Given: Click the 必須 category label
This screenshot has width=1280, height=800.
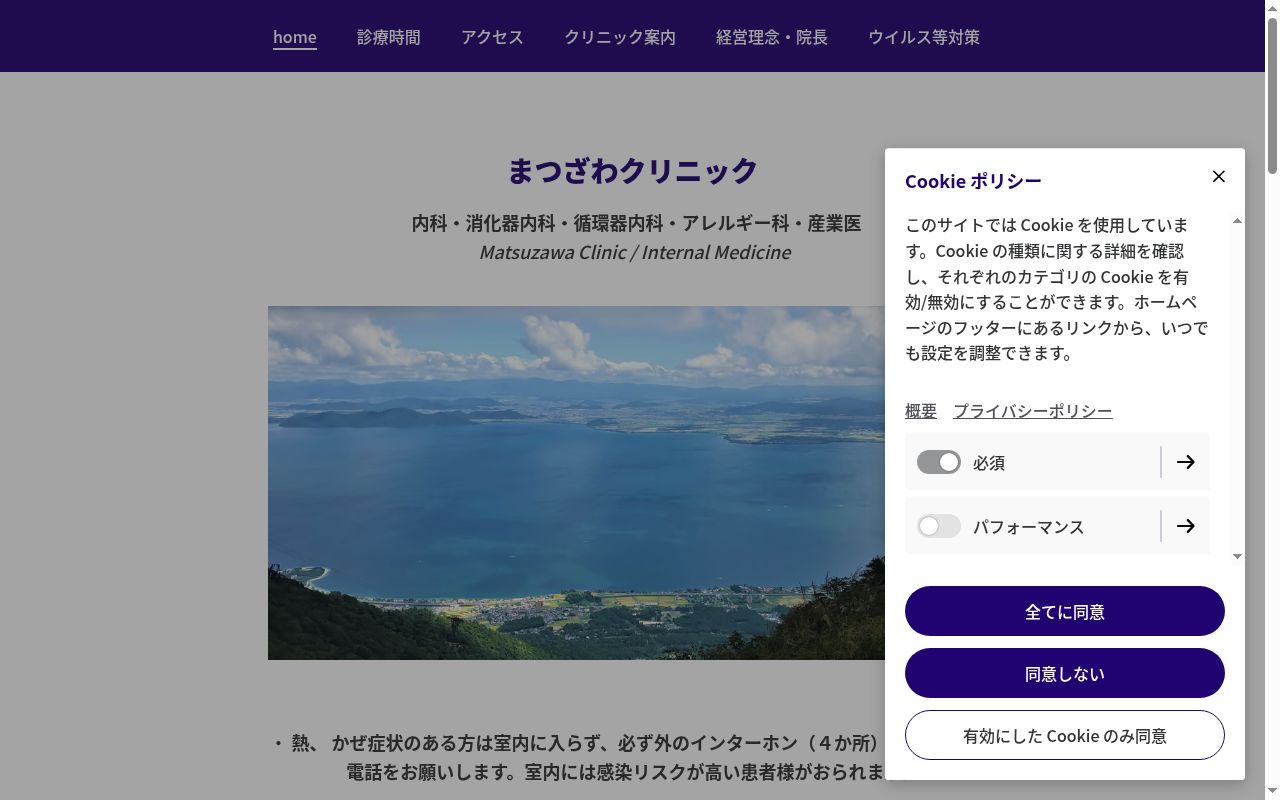Looking at the screenshot, I should [989, 463].
